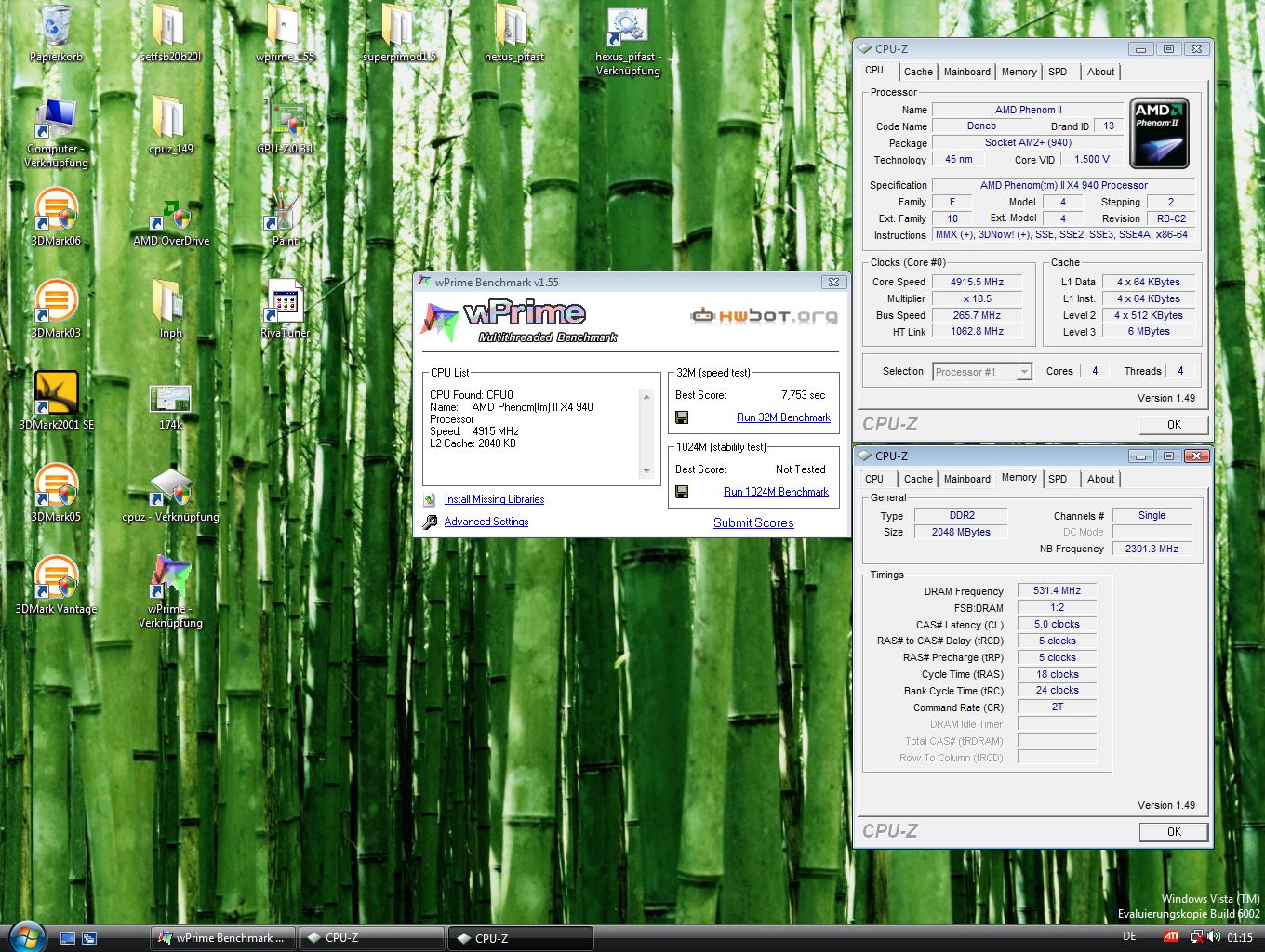Click the Show Desktop quick launch icon

pos(68,938)
